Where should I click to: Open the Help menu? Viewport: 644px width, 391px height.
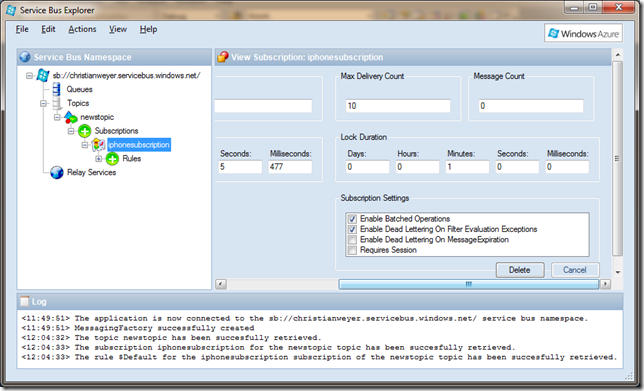(148, 29)
